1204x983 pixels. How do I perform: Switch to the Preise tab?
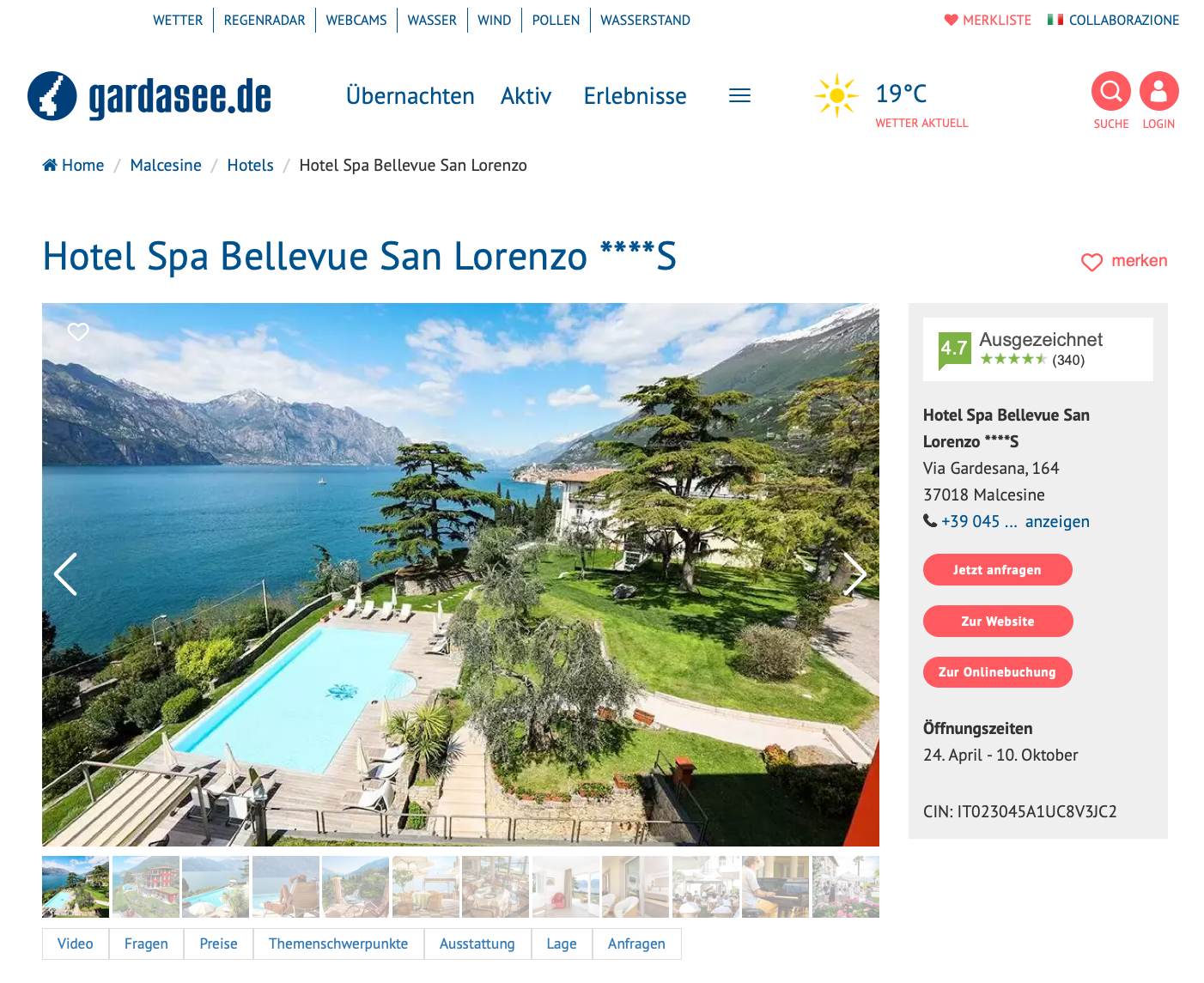point(218,944)
